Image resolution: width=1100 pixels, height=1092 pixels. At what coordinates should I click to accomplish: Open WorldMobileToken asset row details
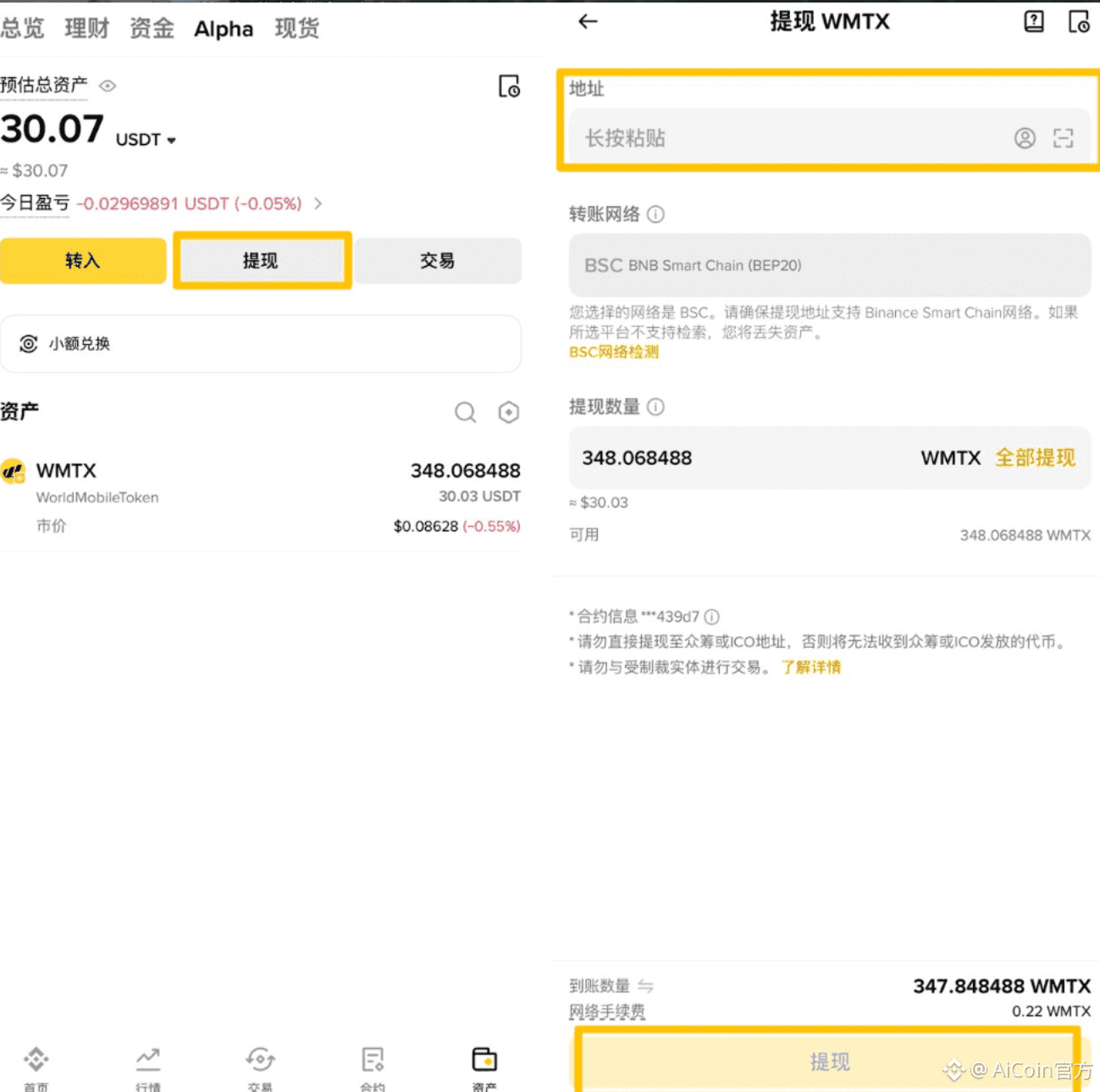[260, 497]
